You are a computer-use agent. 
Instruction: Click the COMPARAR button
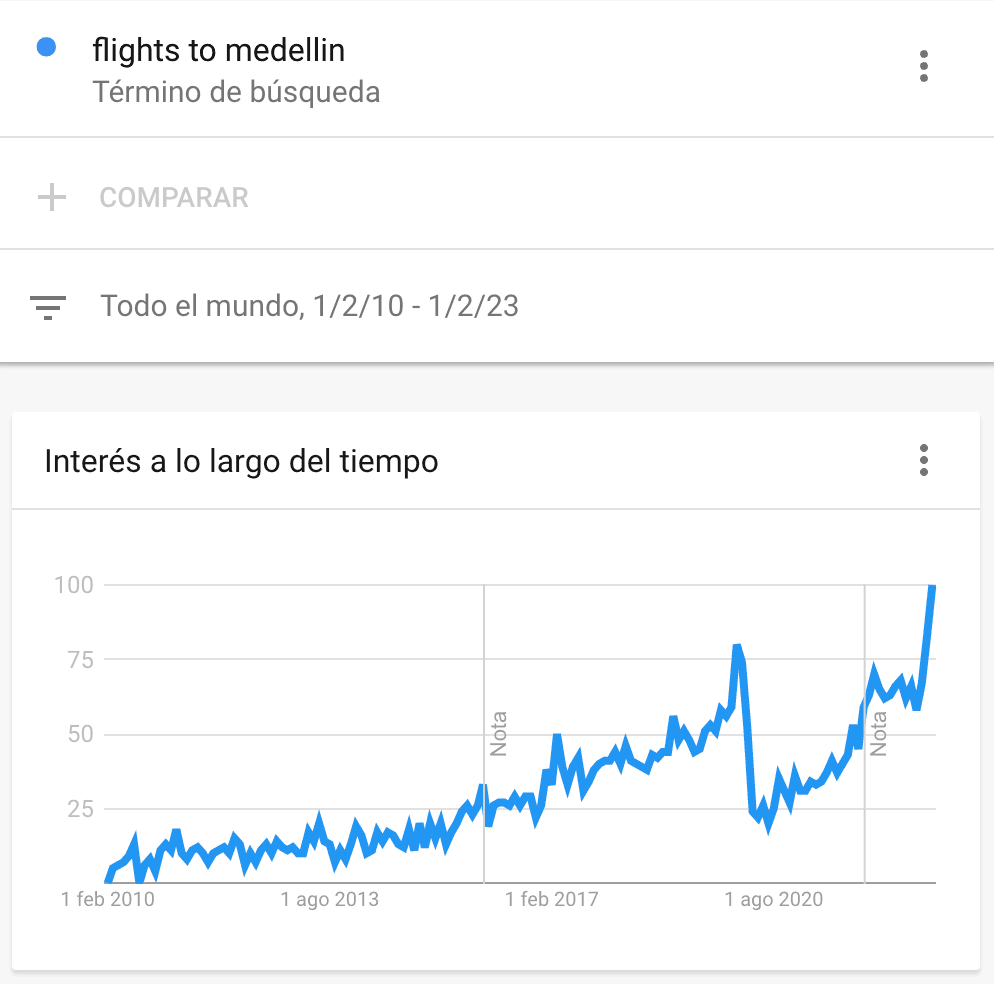[174, 197]
